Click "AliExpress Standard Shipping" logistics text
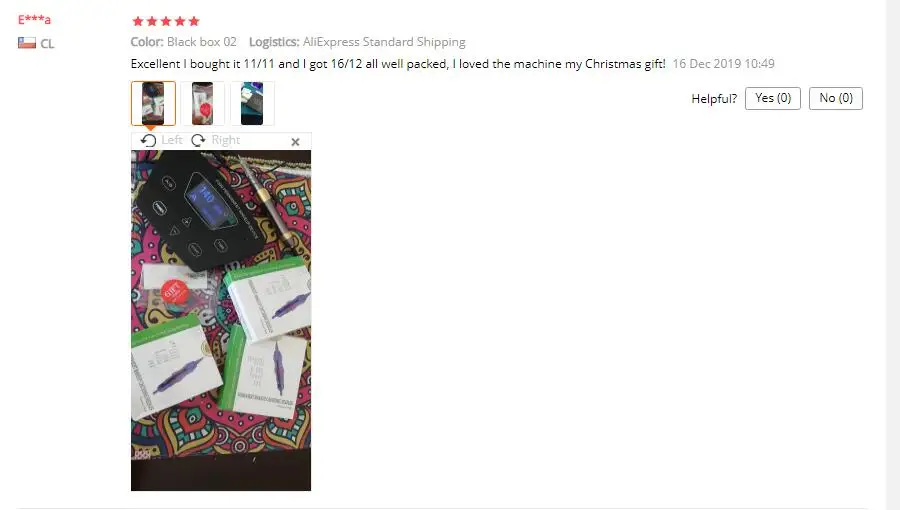 pos(384,42)
